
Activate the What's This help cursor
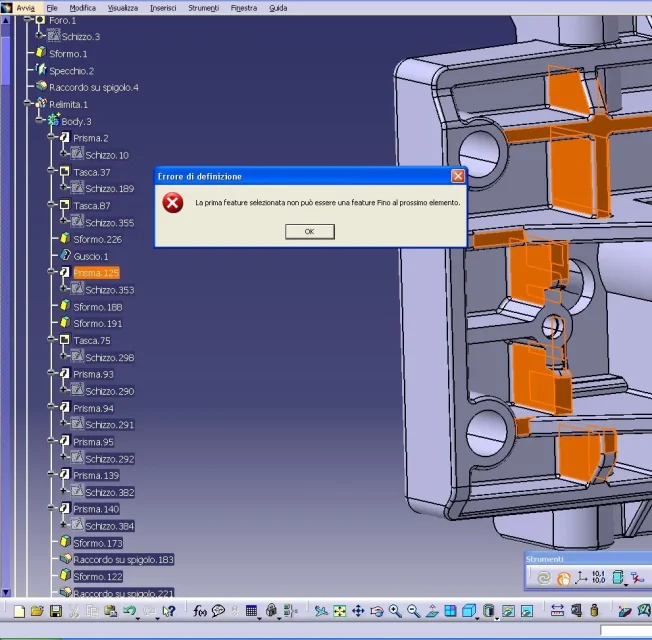[169, 611]
